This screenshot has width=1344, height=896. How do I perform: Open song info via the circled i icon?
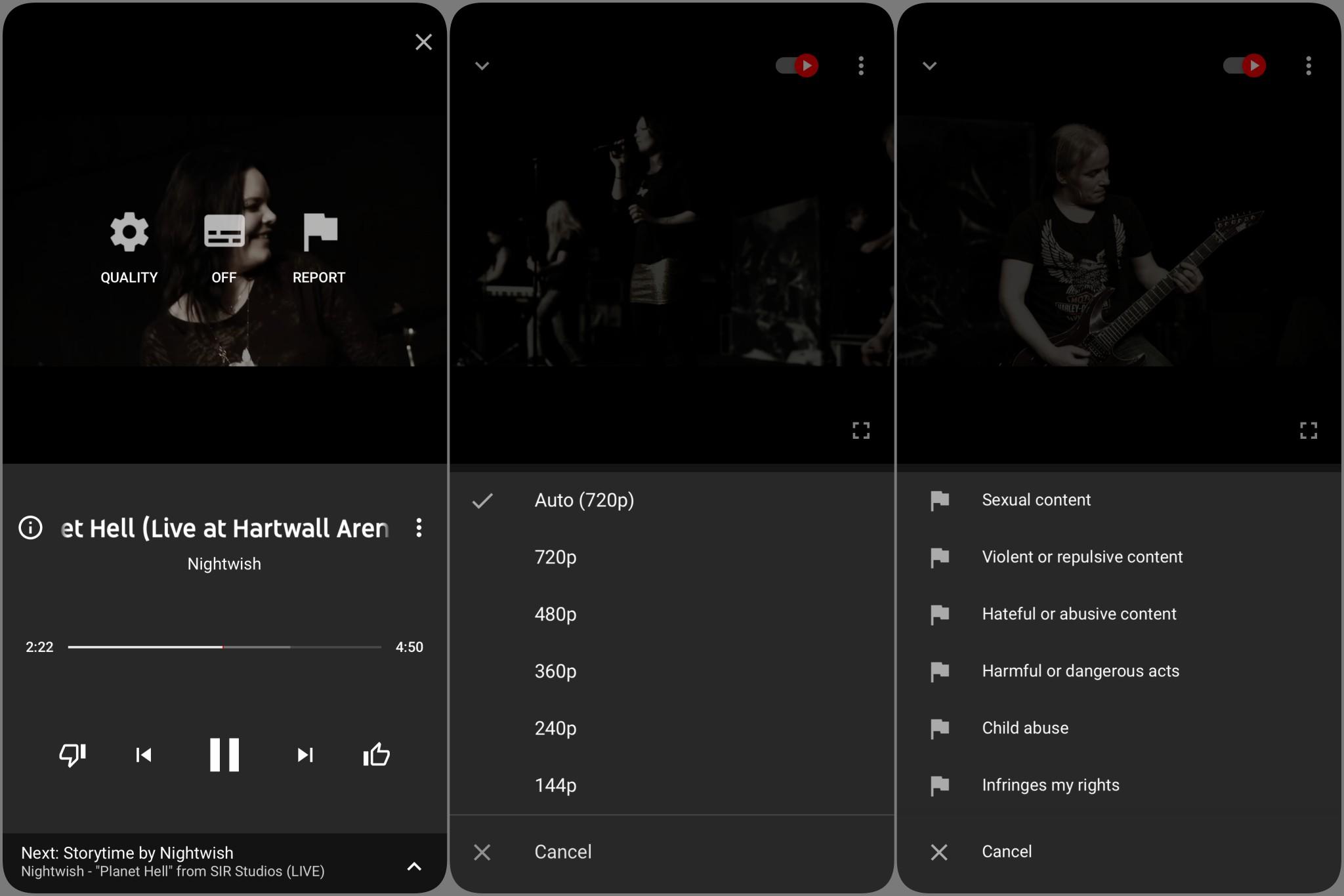click(x=30, y=527)
